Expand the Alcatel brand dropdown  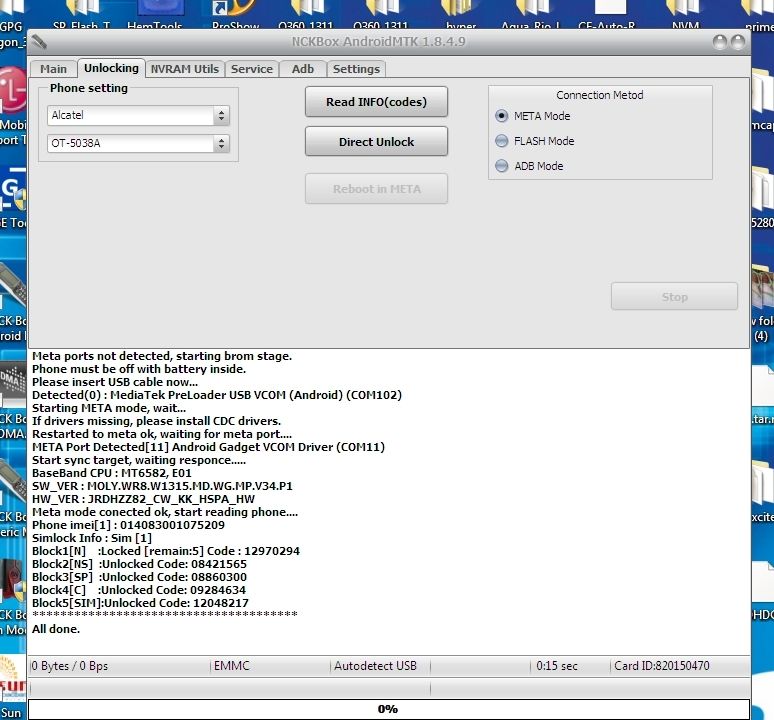[x=221, y=116]
